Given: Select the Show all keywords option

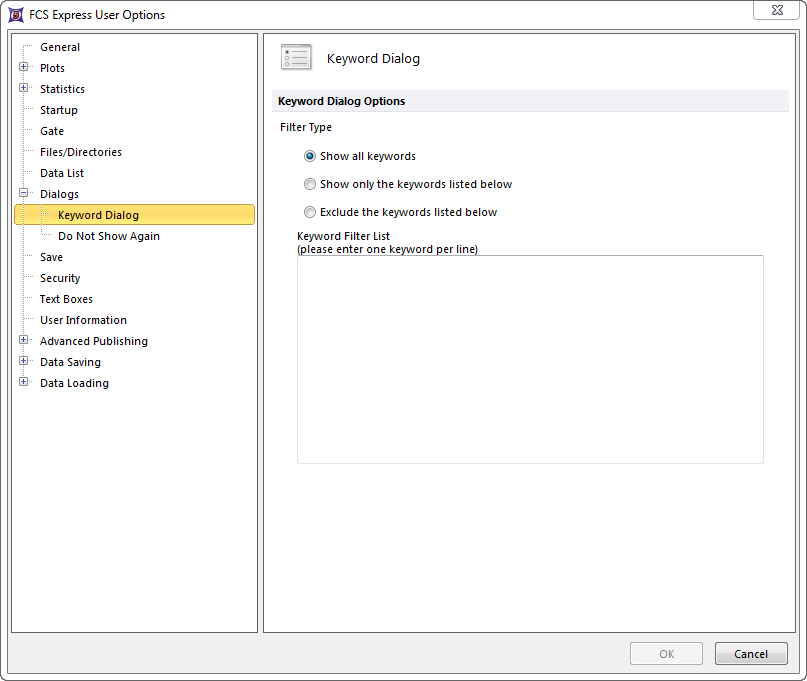Looking at the screenshot, I should click(x=310, y=156).
